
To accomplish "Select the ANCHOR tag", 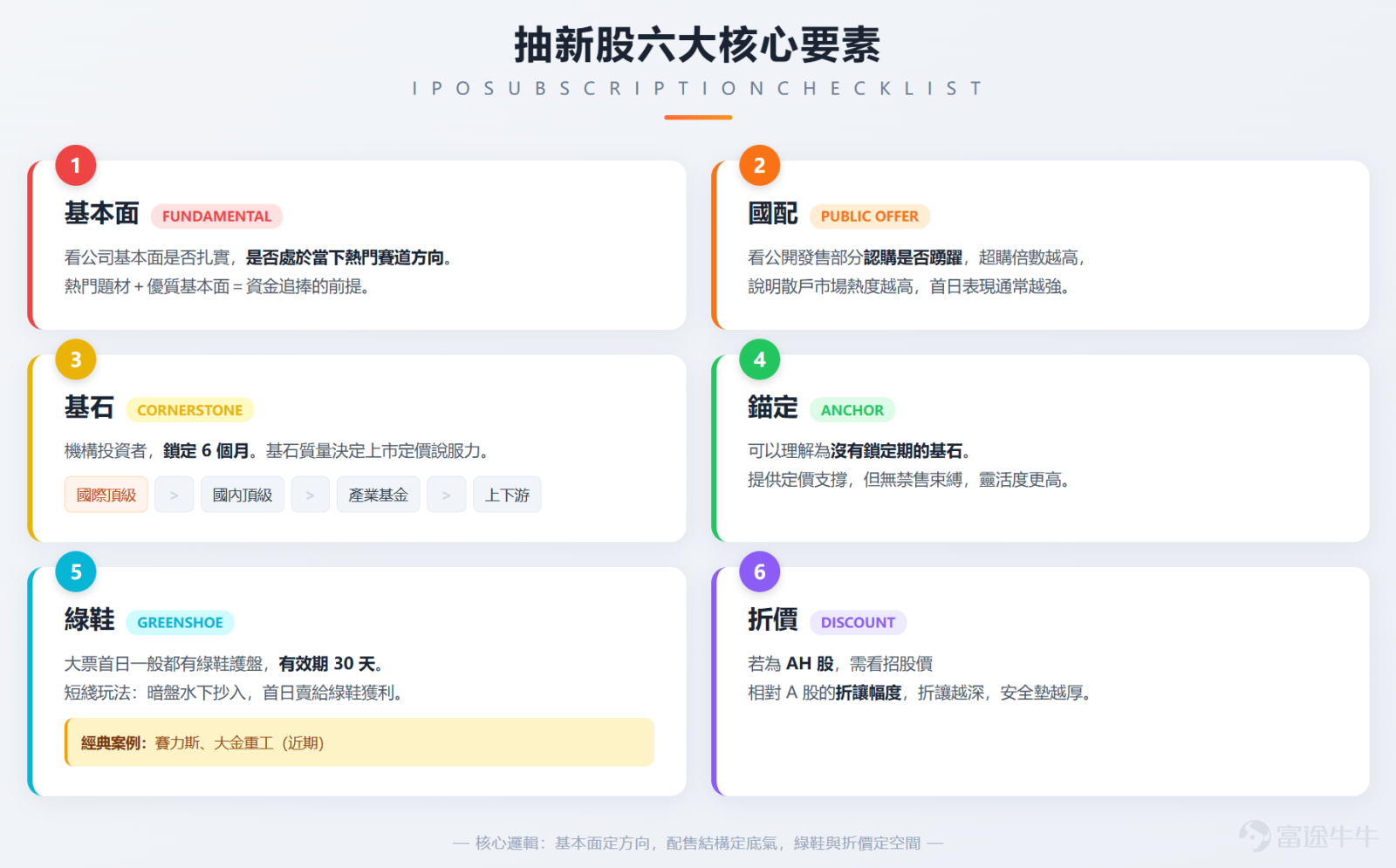I will (x=852, y=410).
